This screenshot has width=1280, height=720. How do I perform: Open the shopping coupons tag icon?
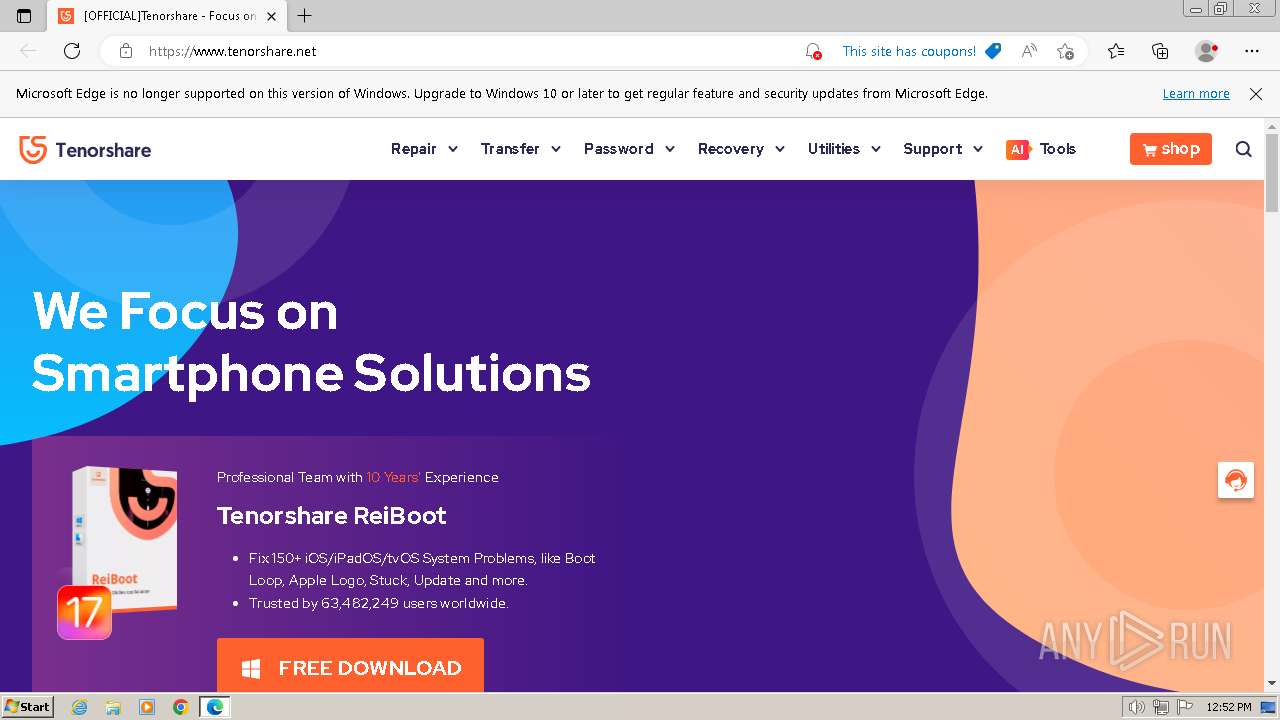993,51
